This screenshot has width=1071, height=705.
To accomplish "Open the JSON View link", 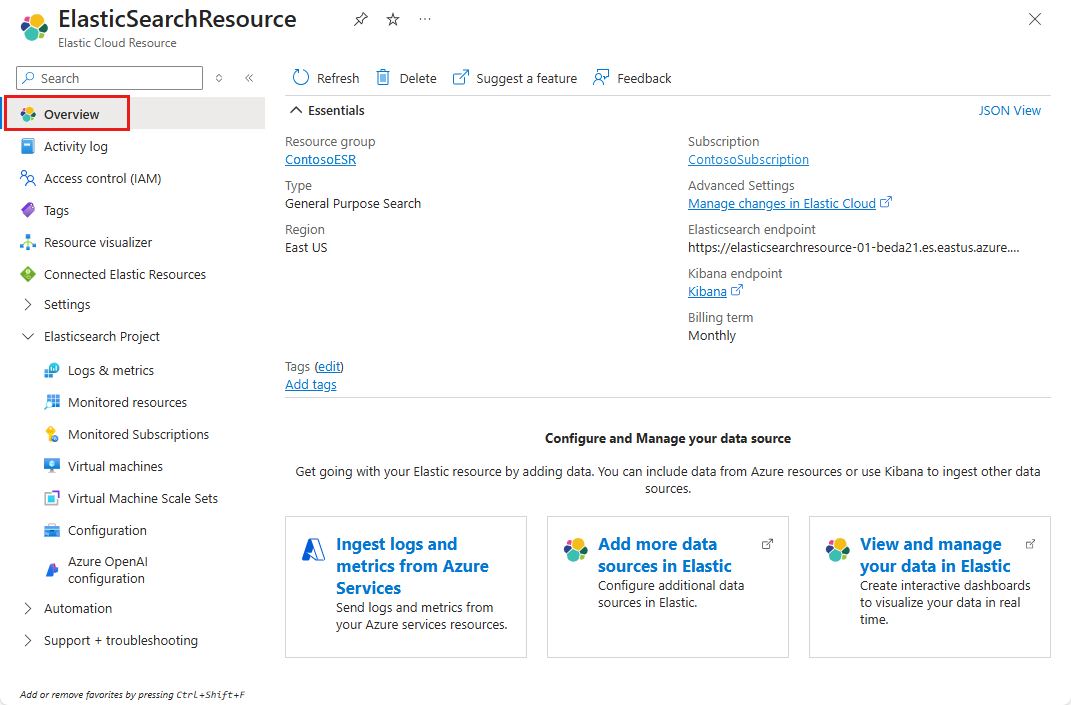I will [x=1009, y=111].
